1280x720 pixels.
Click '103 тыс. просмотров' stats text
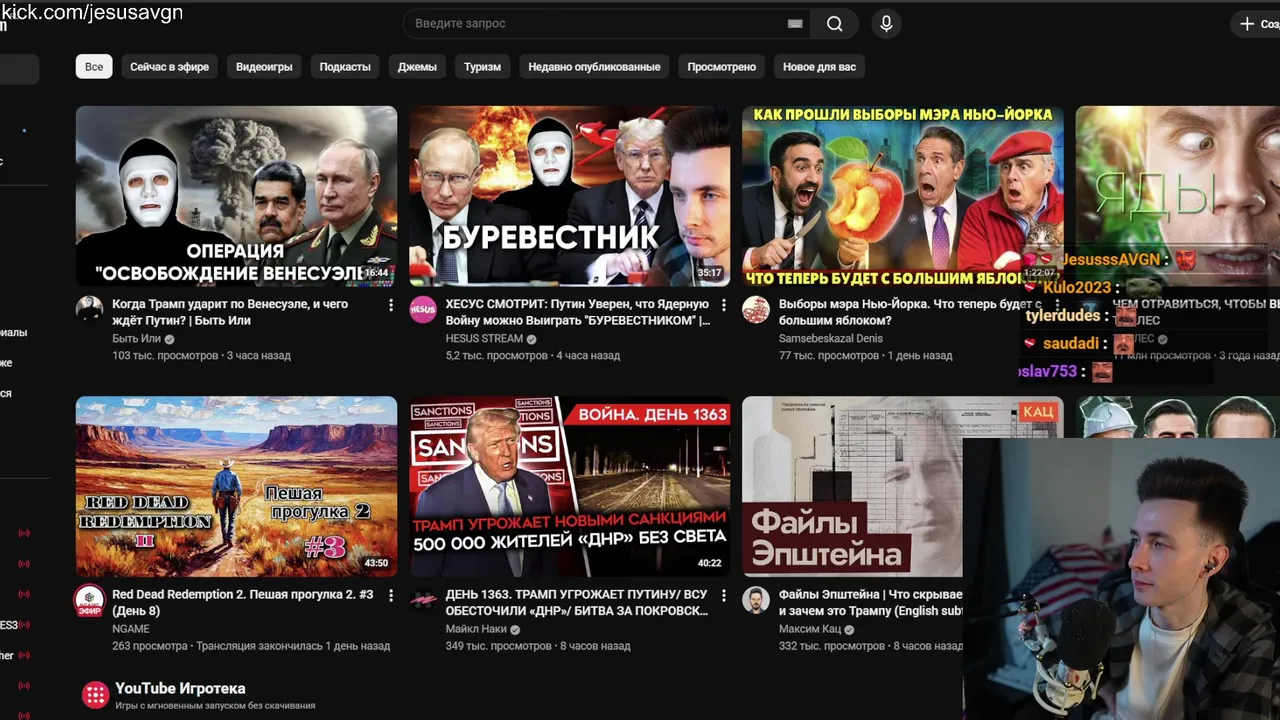click(165, 355)
